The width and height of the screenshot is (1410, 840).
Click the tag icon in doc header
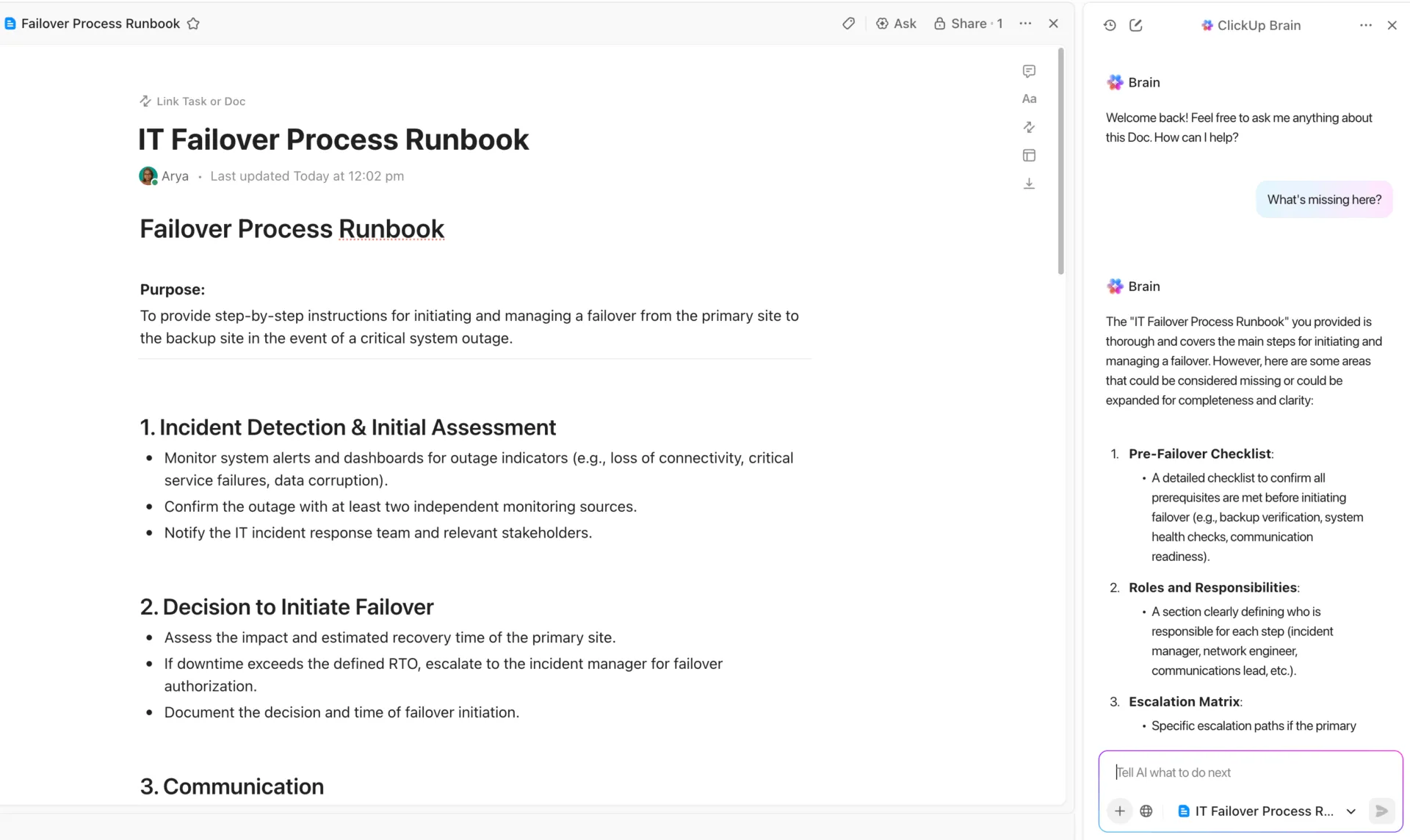(x=848, y=23)
